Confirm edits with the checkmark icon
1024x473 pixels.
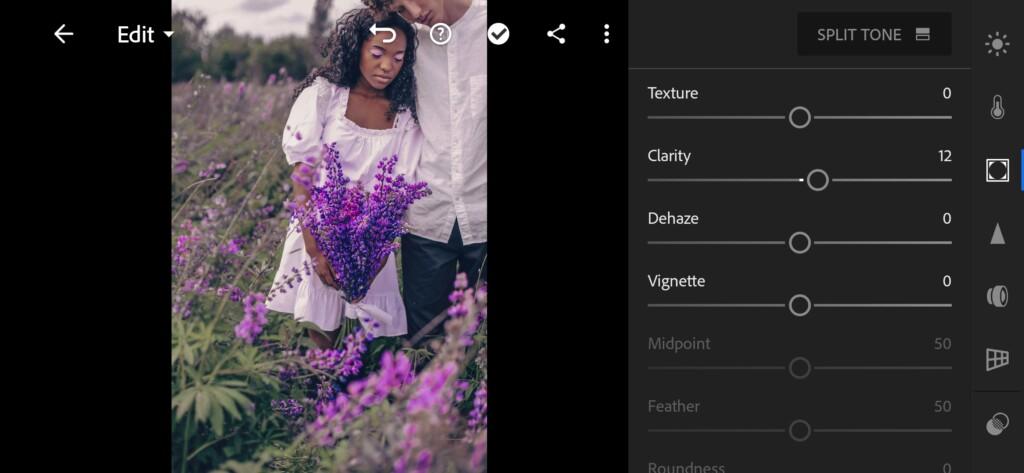click(x=498, y=34)
